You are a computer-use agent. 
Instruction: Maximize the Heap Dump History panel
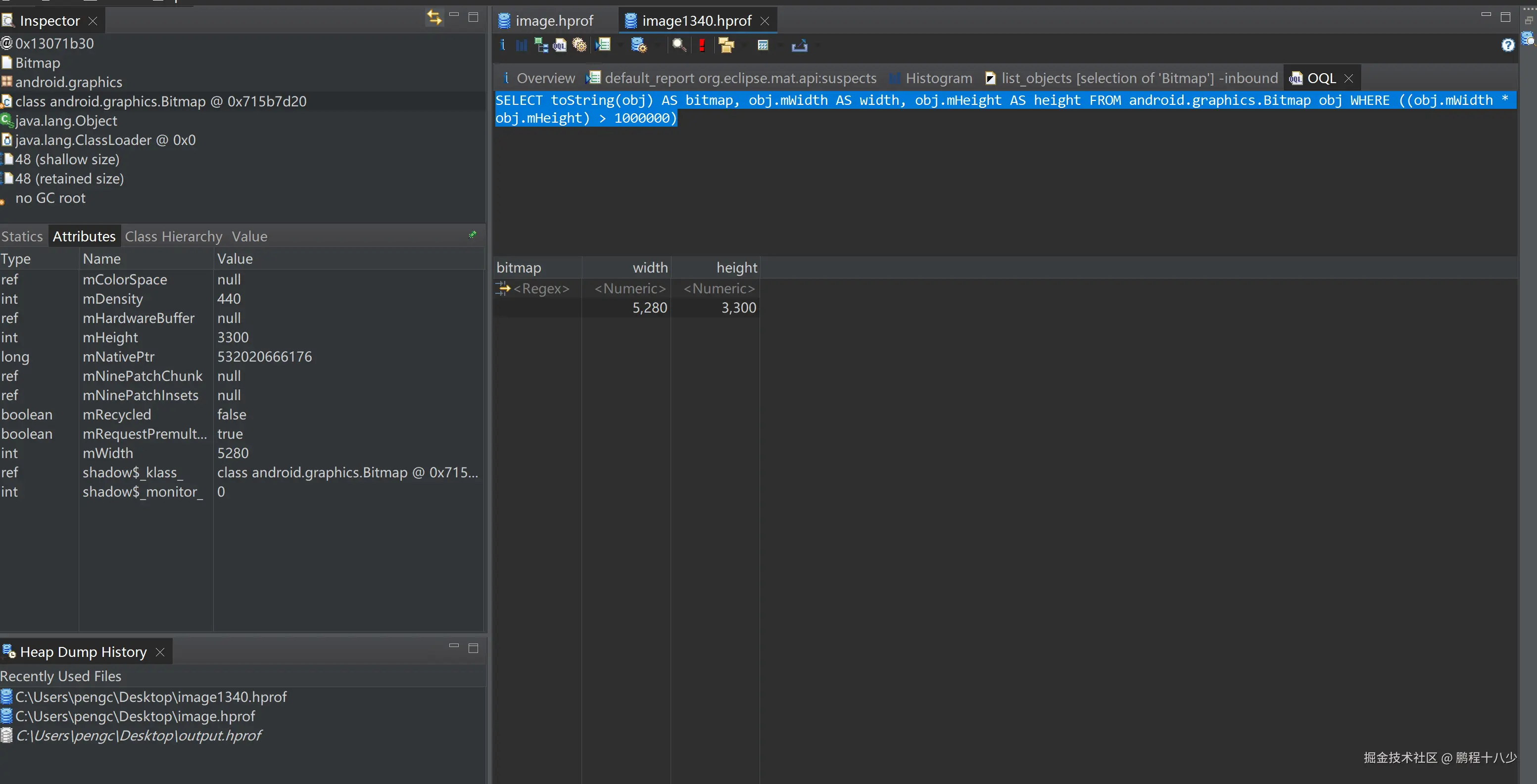tap(473, 648)
